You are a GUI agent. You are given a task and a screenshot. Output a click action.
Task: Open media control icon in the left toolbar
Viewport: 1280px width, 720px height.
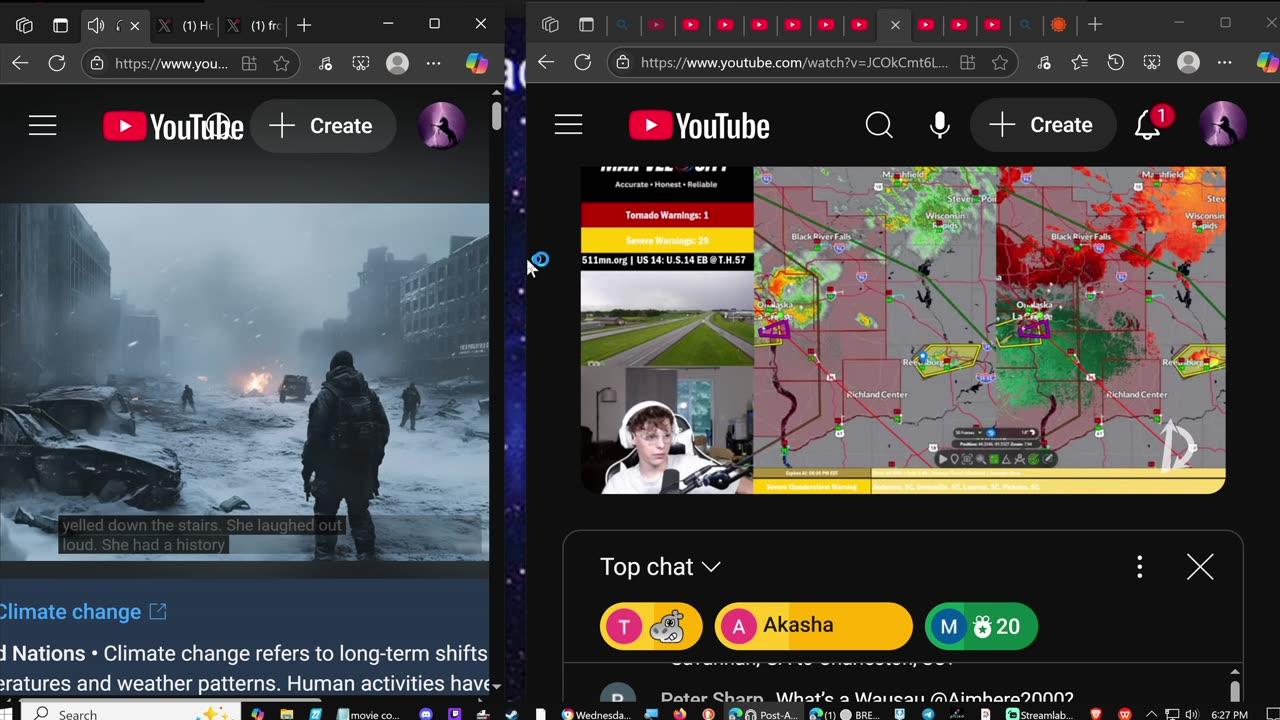(x=326, y=63)
